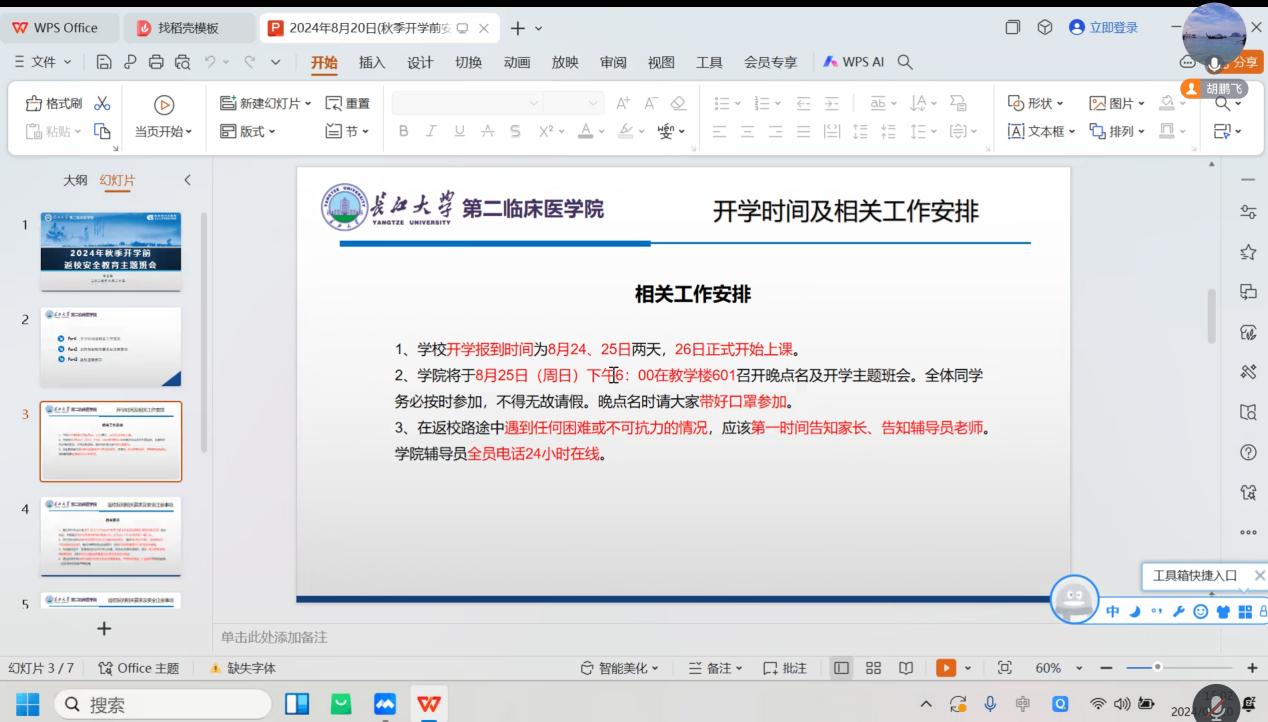Click the Print icon in quick access toolbar
1268x722 pixels.
coord(155,62)
